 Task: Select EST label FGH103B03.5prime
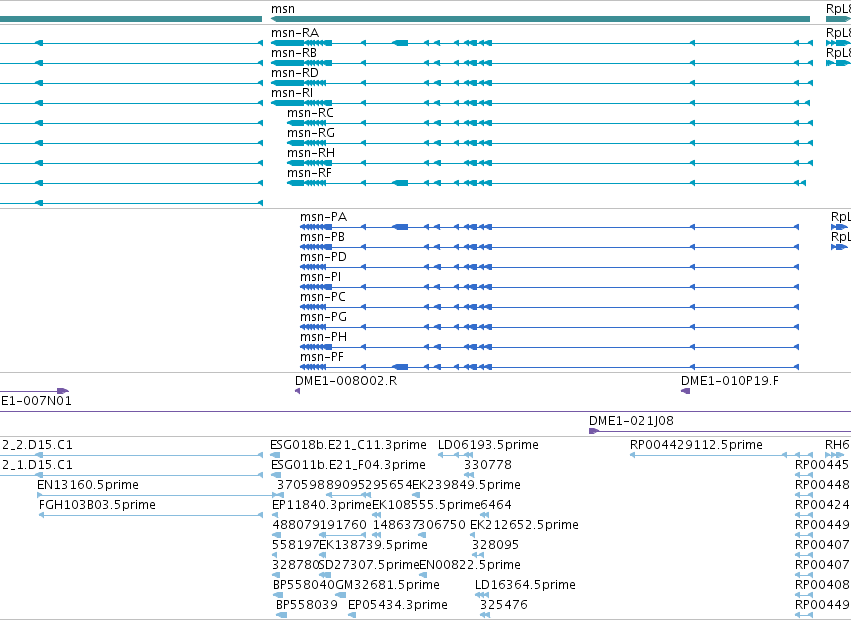point(97,505)
